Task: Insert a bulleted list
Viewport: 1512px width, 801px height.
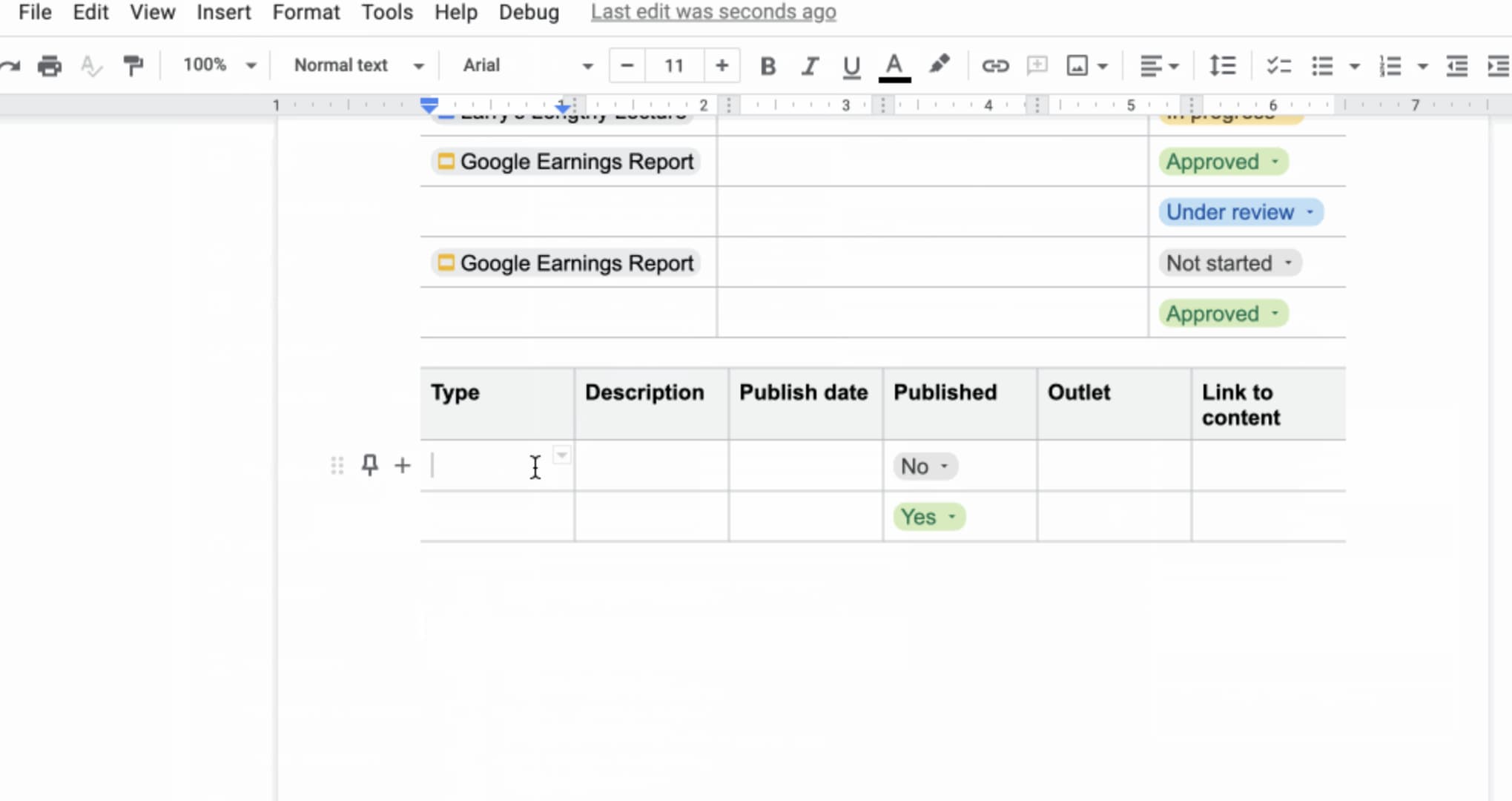Action: pyautogui.click(x=1322, y=65)
